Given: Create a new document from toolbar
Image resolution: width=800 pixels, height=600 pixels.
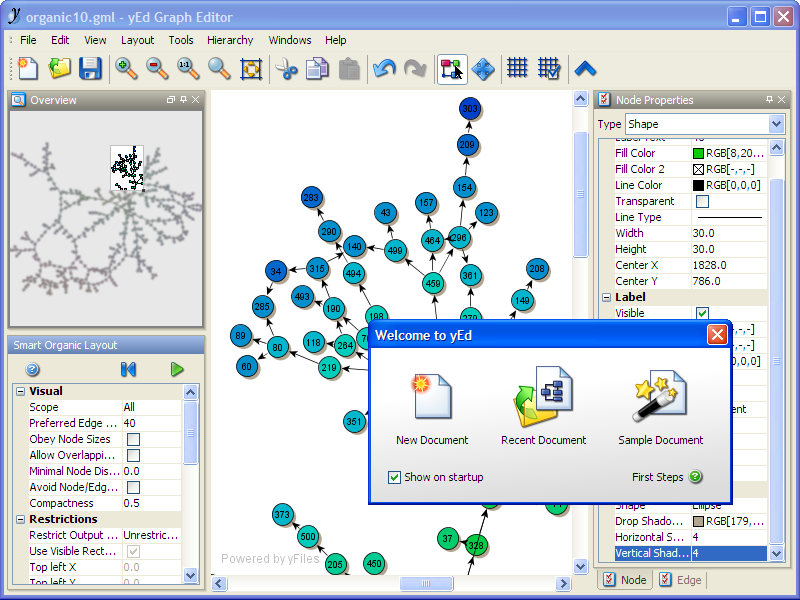Looking at the screenshot, I should coord(28,68).
